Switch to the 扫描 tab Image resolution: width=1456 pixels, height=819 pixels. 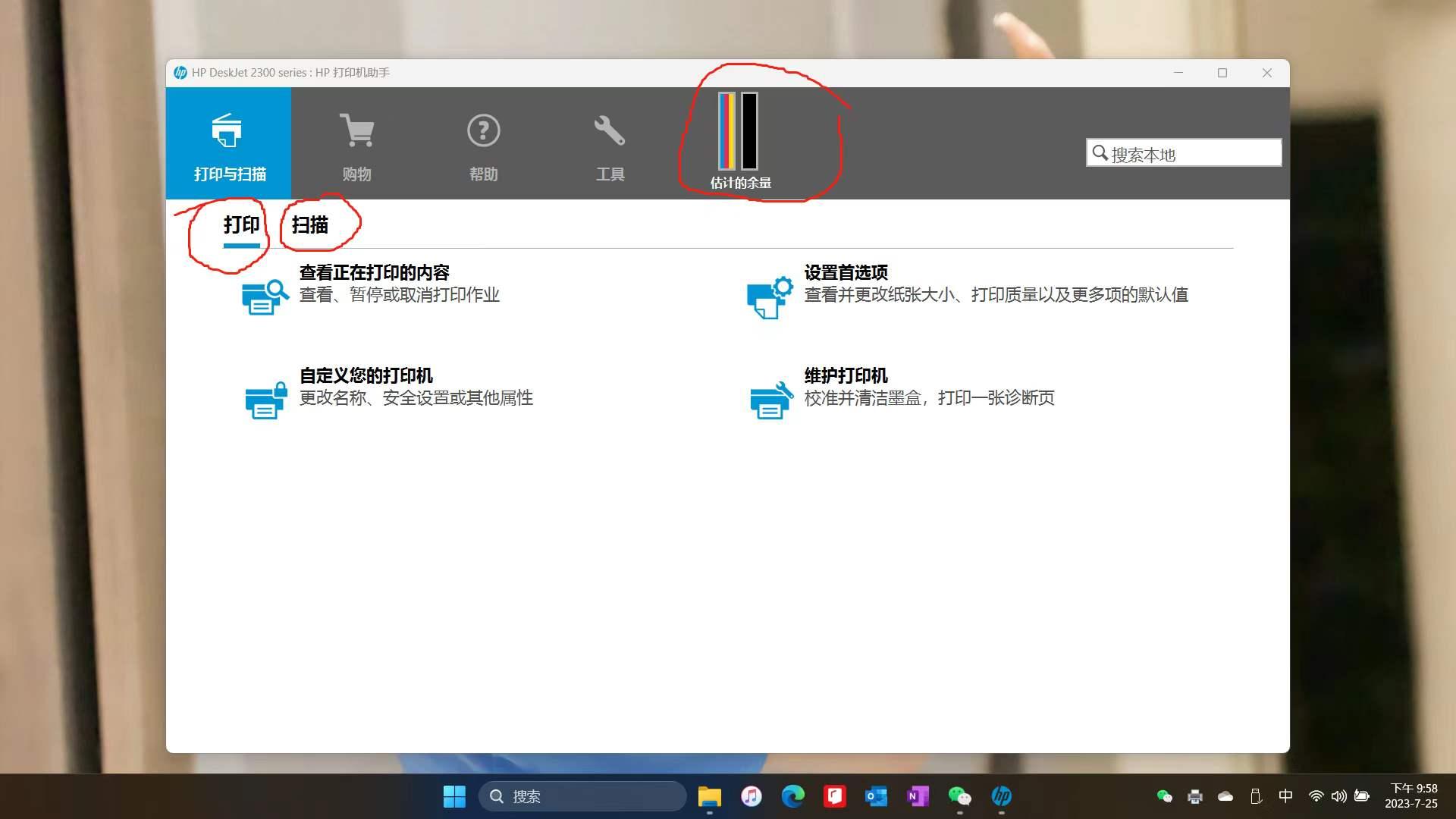[309, 225]
